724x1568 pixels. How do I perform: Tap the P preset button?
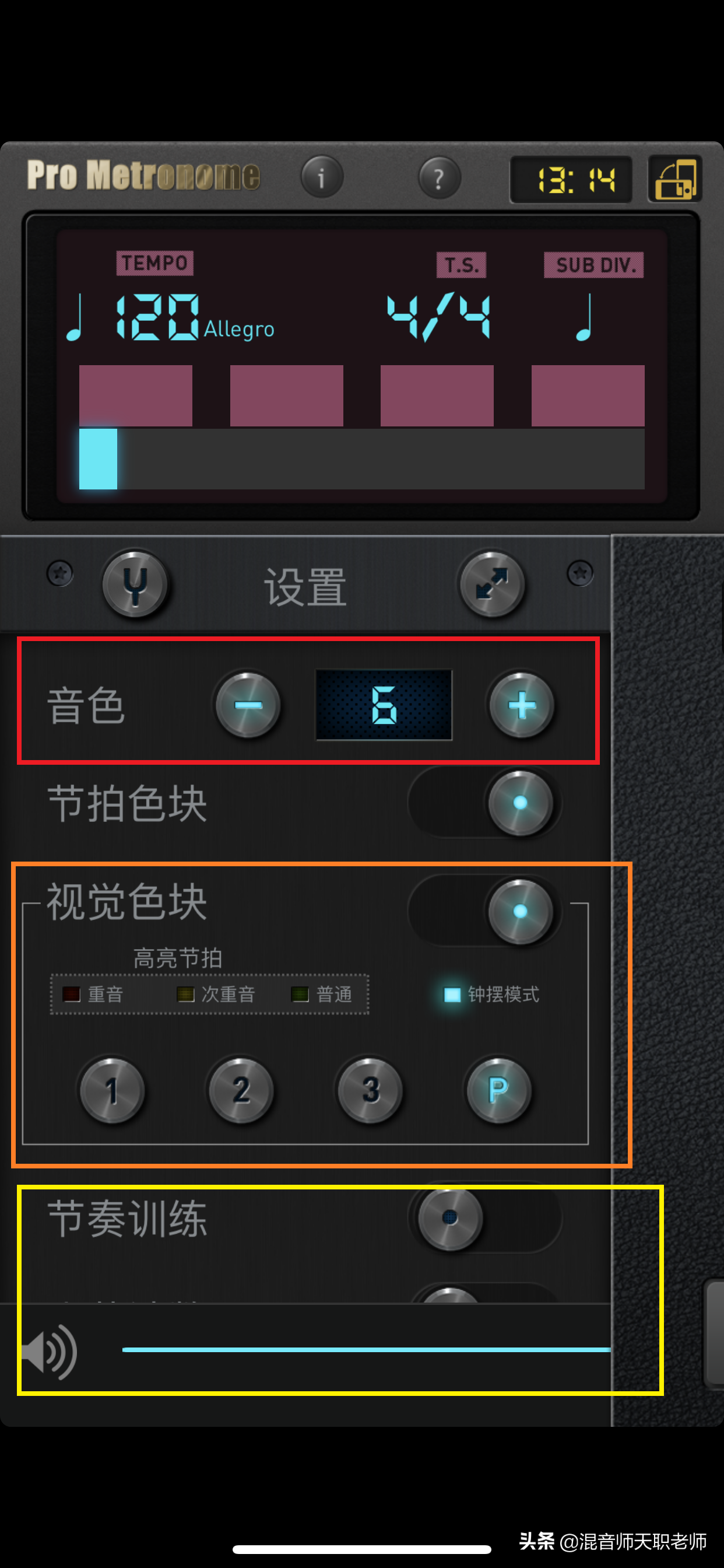(x=499, y=1090)
